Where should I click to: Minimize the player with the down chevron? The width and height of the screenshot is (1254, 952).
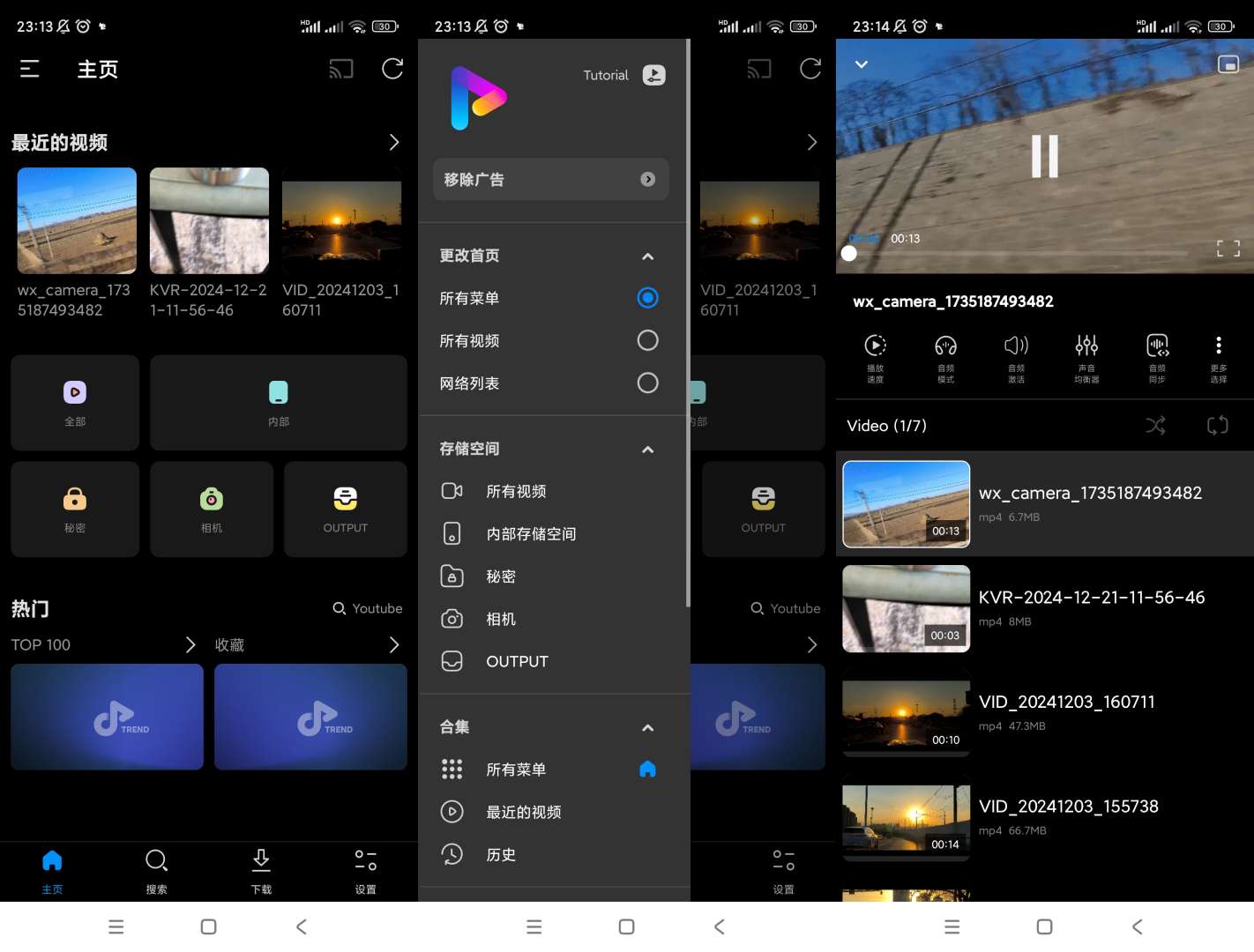tap(862, 64)
